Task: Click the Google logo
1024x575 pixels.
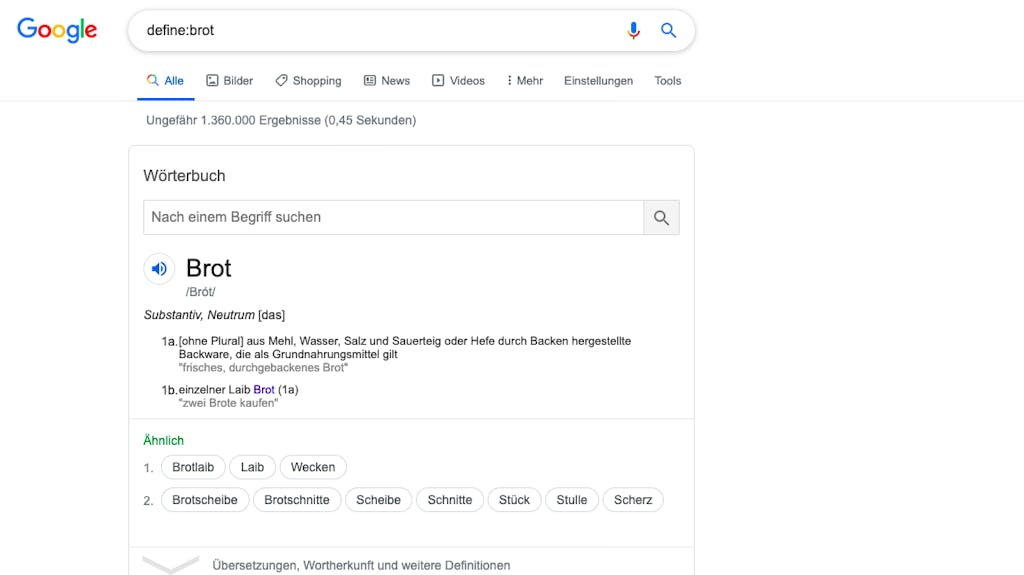Action: coord(57,30)
